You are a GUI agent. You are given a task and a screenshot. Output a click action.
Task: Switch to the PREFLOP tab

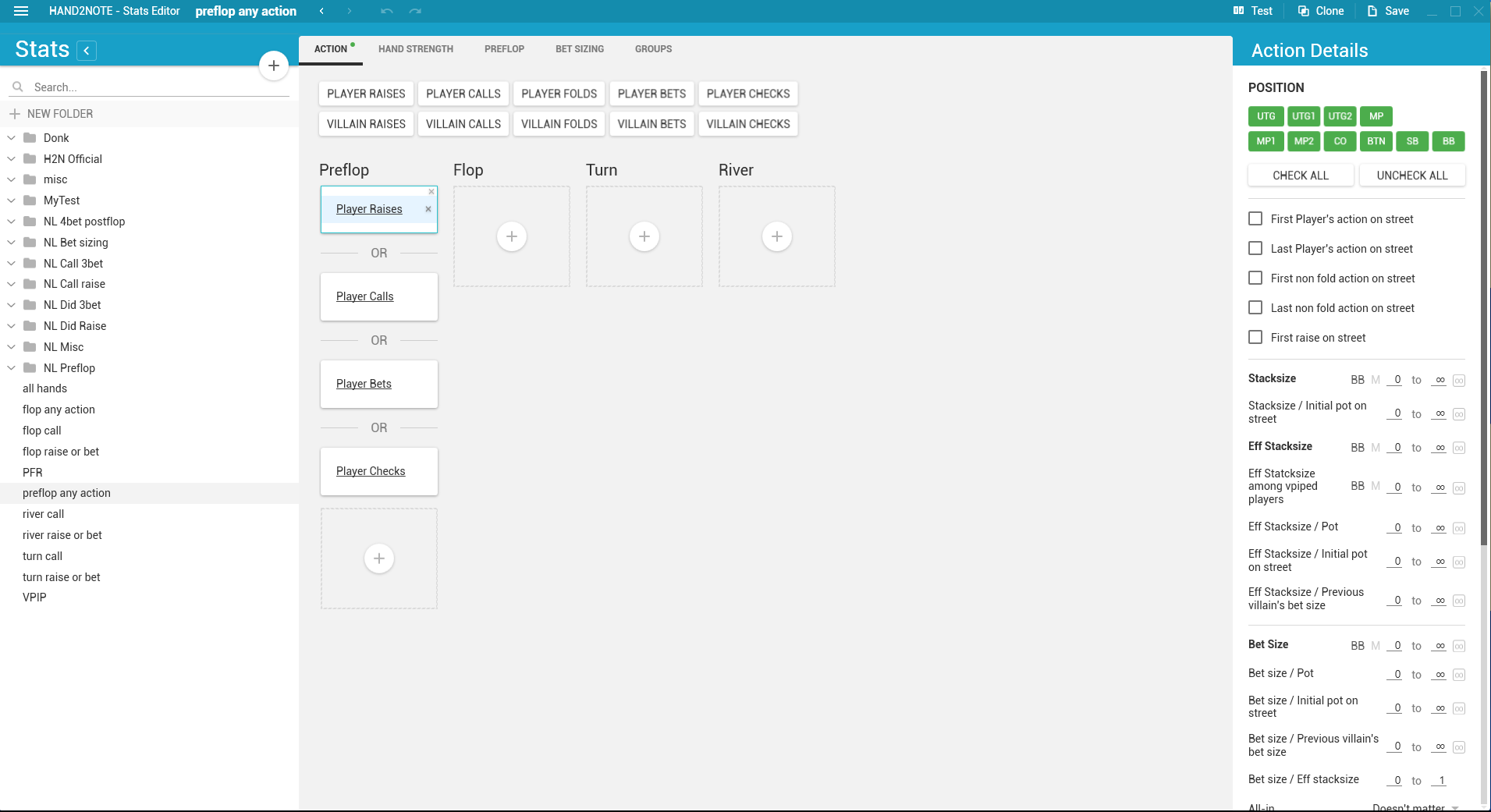(x=504, y=49)
